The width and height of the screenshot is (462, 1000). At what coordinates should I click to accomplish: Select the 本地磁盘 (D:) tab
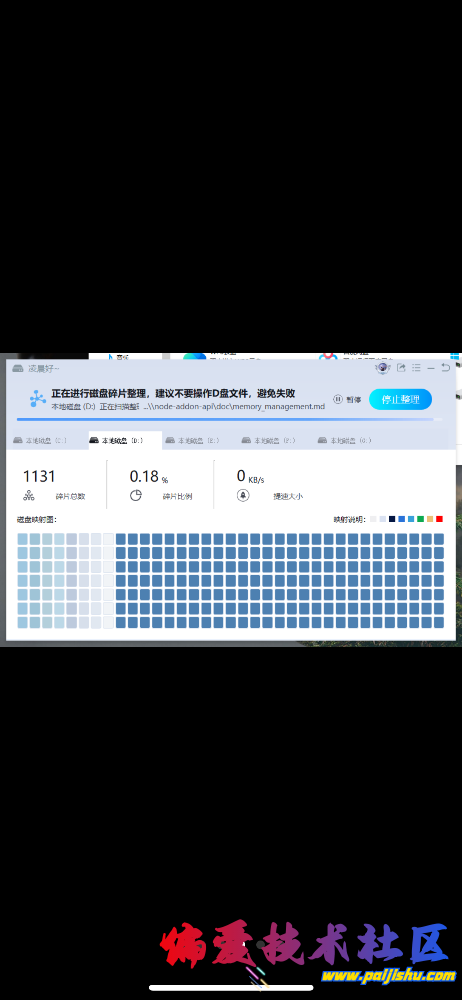[117, 440]
